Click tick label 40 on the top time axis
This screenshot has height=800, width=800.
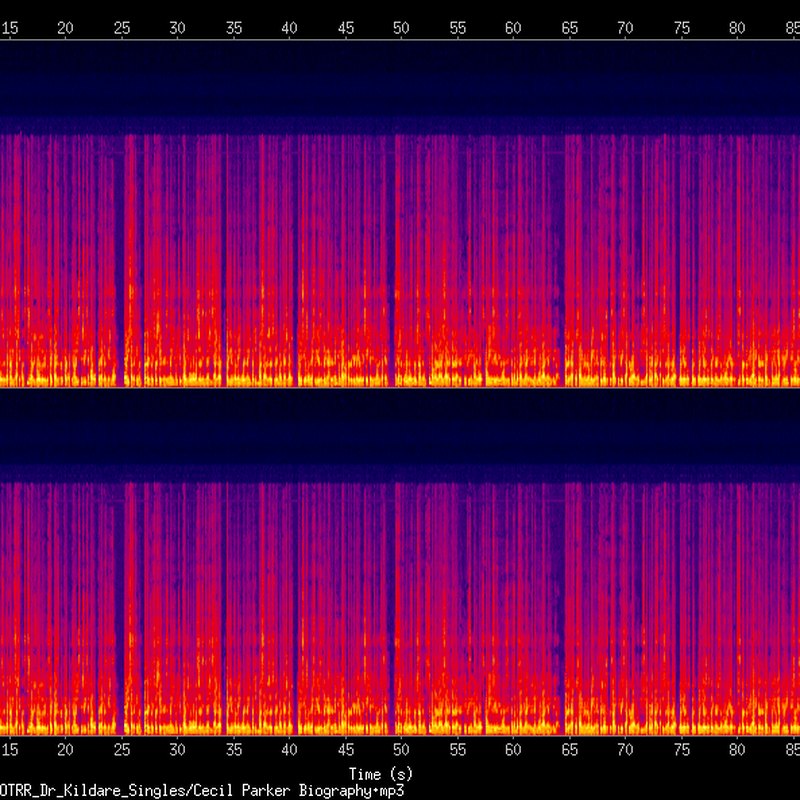pyautogui.click(x=289, y=28)
